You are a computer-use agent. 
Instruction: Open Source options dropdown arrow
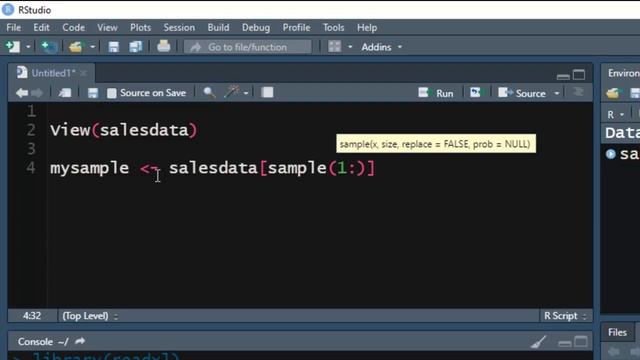point(557,93)
